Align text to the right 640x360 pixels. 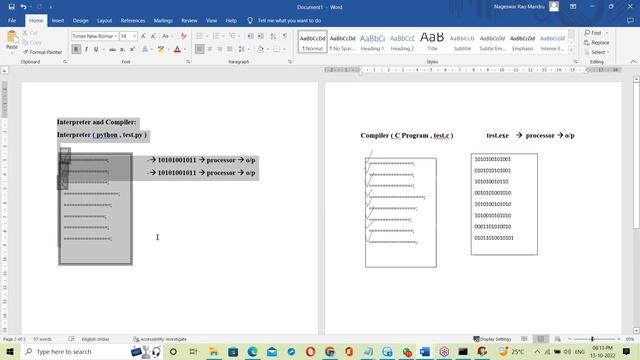(220, 49)
